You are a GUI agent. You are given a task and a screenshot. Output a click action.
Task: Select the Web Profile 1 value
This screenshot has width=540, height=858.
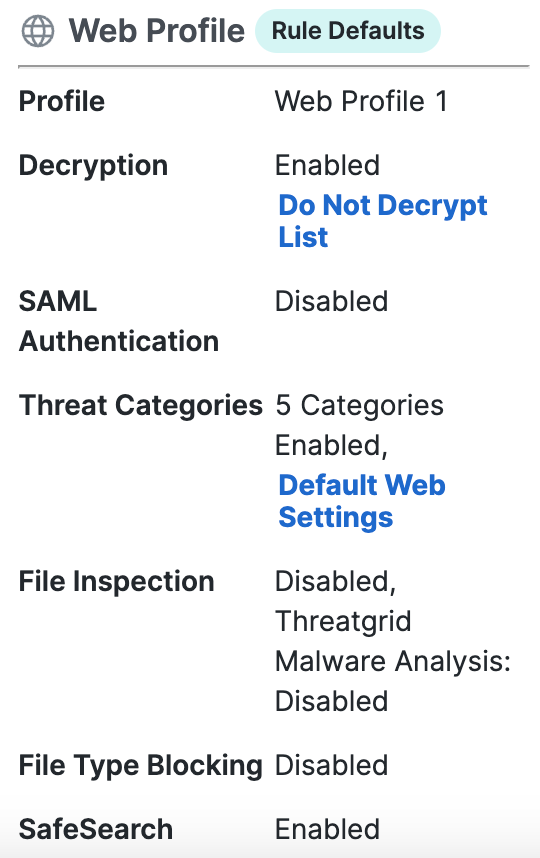pos(361,101)
